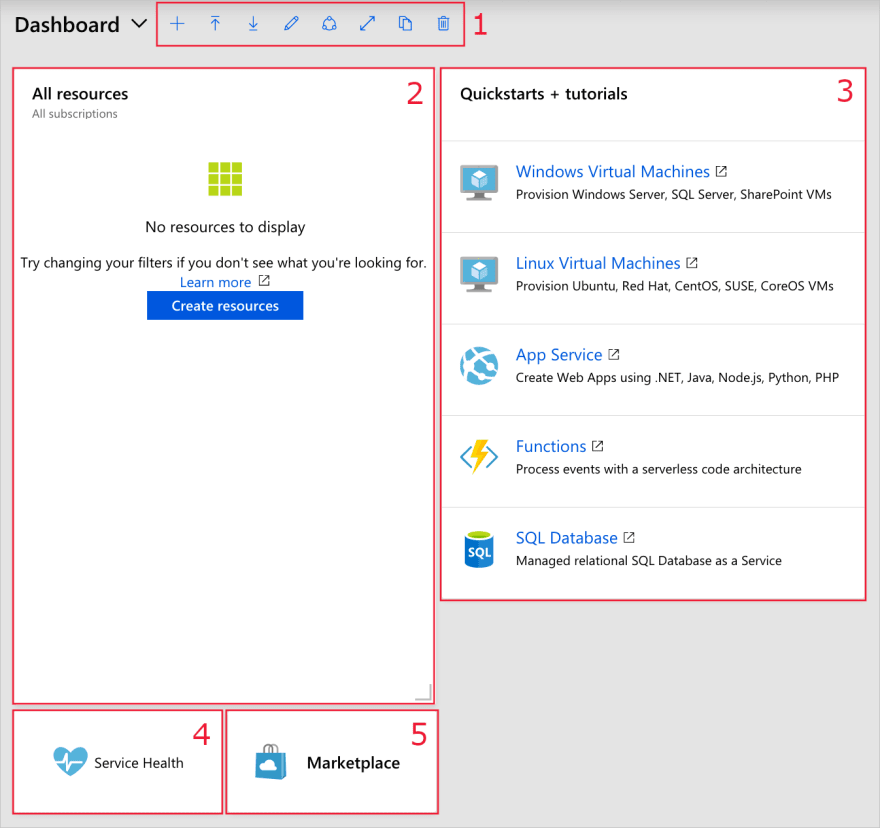Open the SQL Database quickstart link

pyautogui.click(x=567, y=538)
